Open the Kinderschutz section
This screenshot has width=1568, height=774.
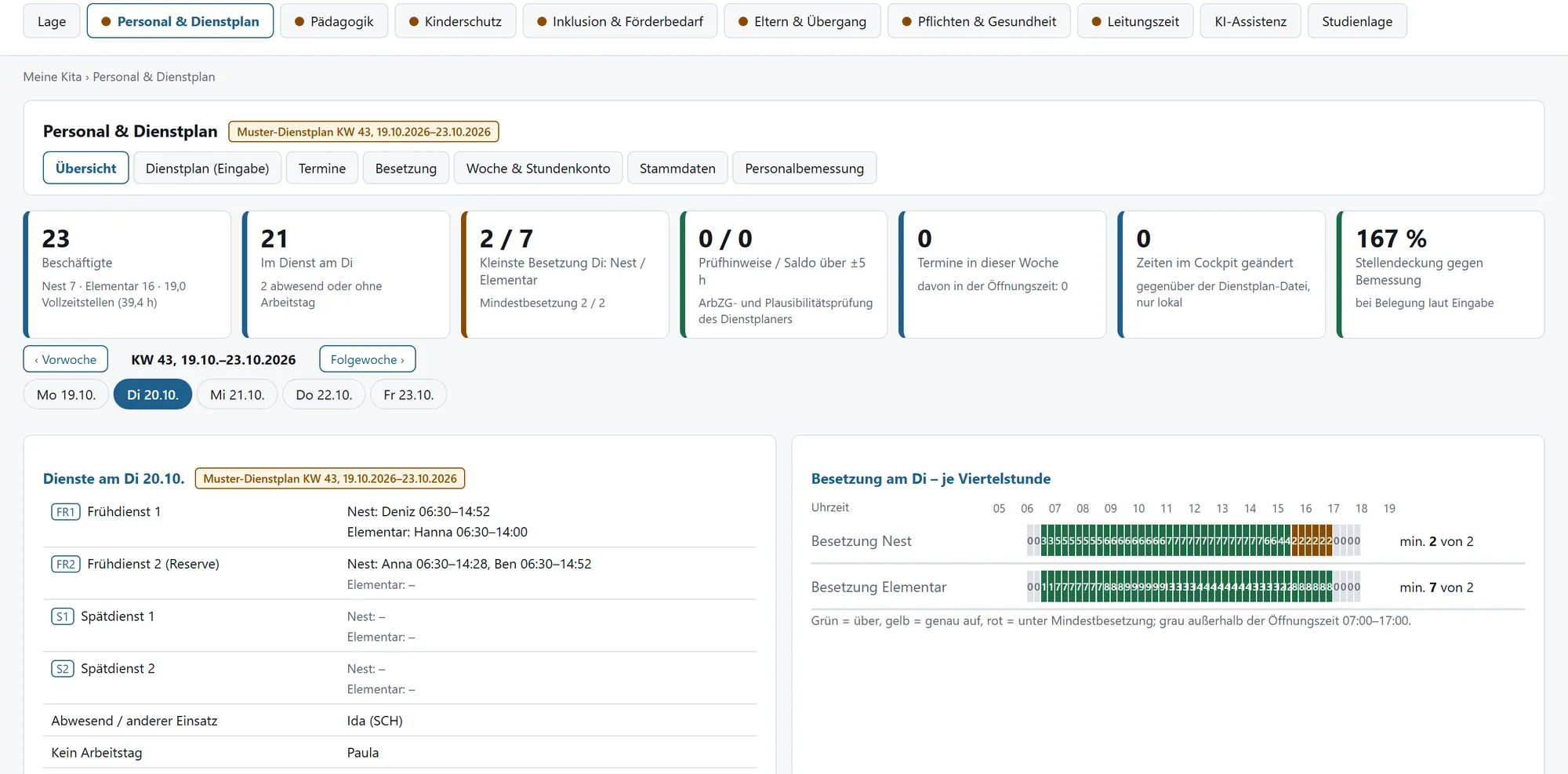point(456,21)
